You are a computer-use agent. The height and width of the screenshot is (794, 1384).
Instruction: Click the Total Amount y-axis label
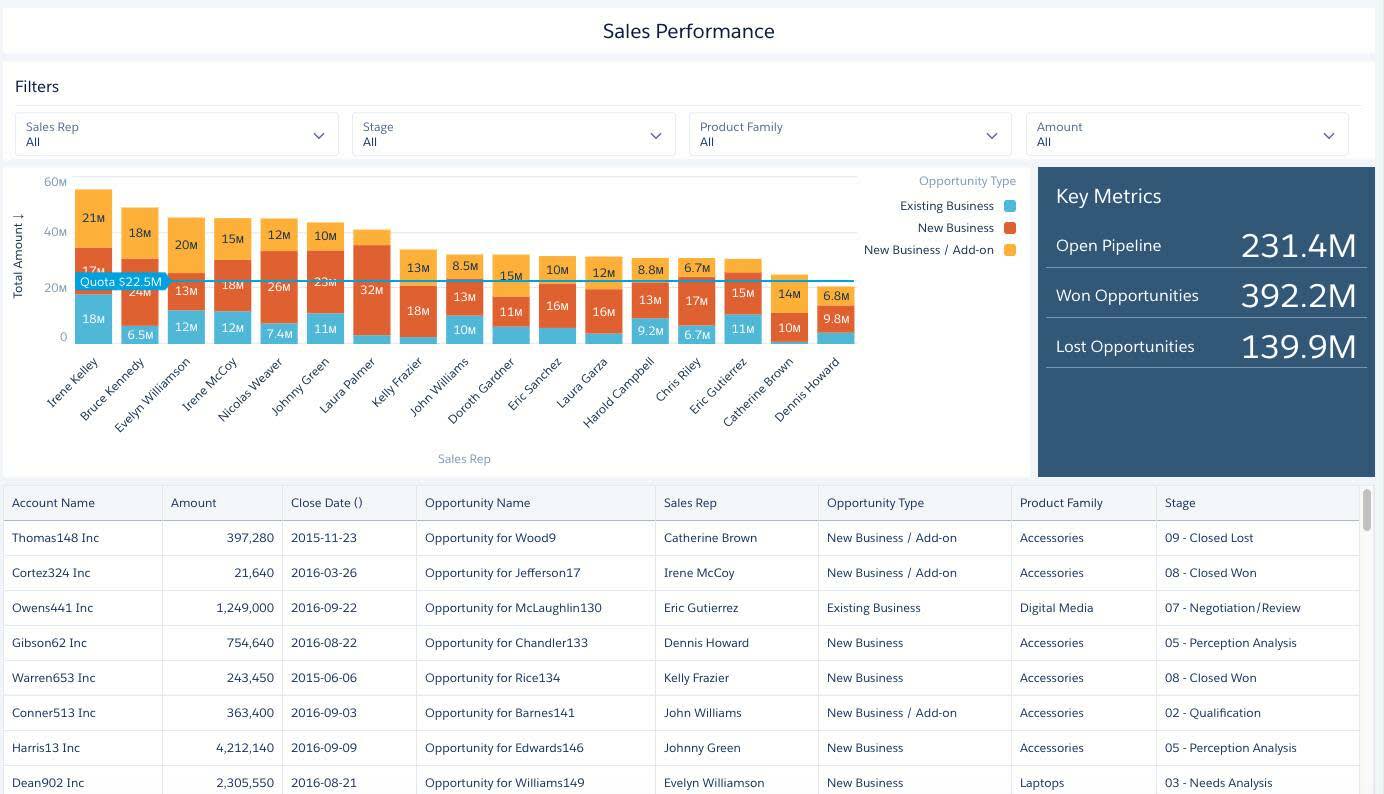(x=18, y=256)
